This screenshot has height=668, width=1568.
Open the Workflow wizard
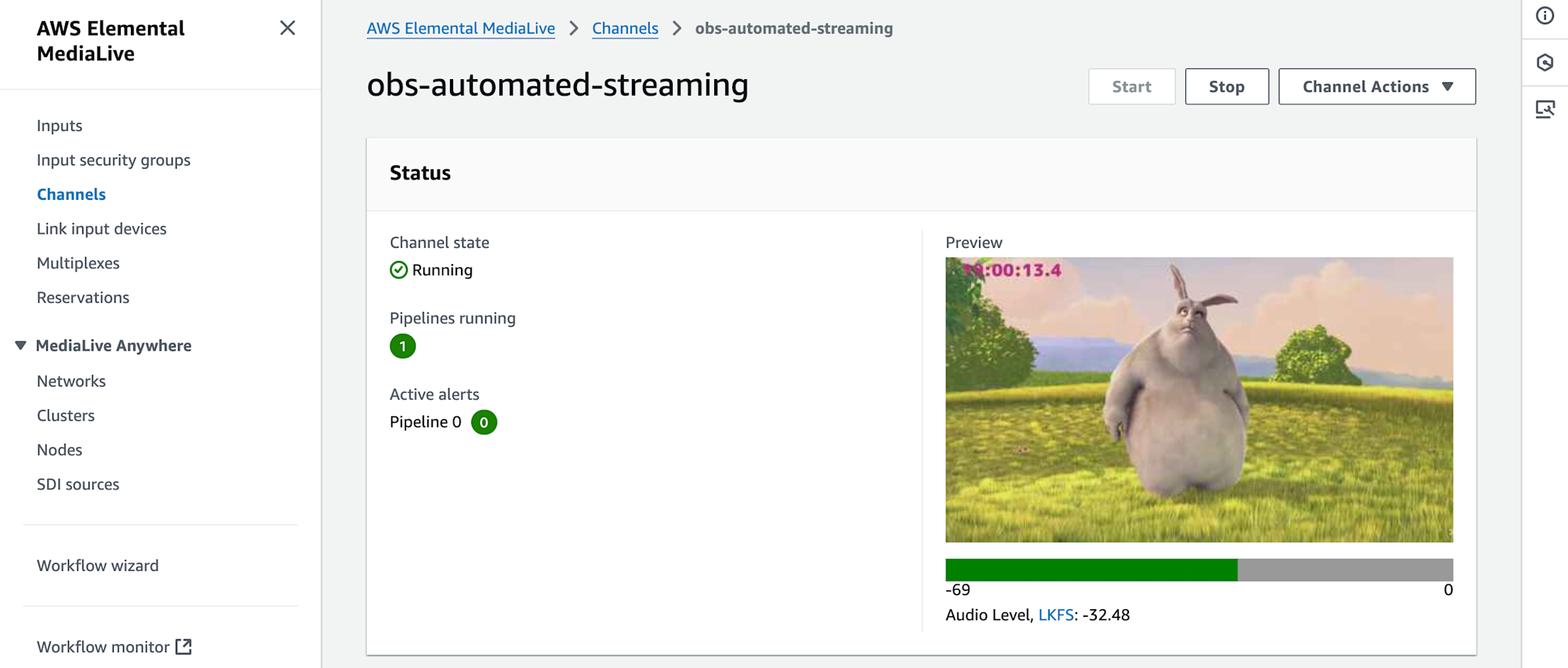tap(98, 565)
